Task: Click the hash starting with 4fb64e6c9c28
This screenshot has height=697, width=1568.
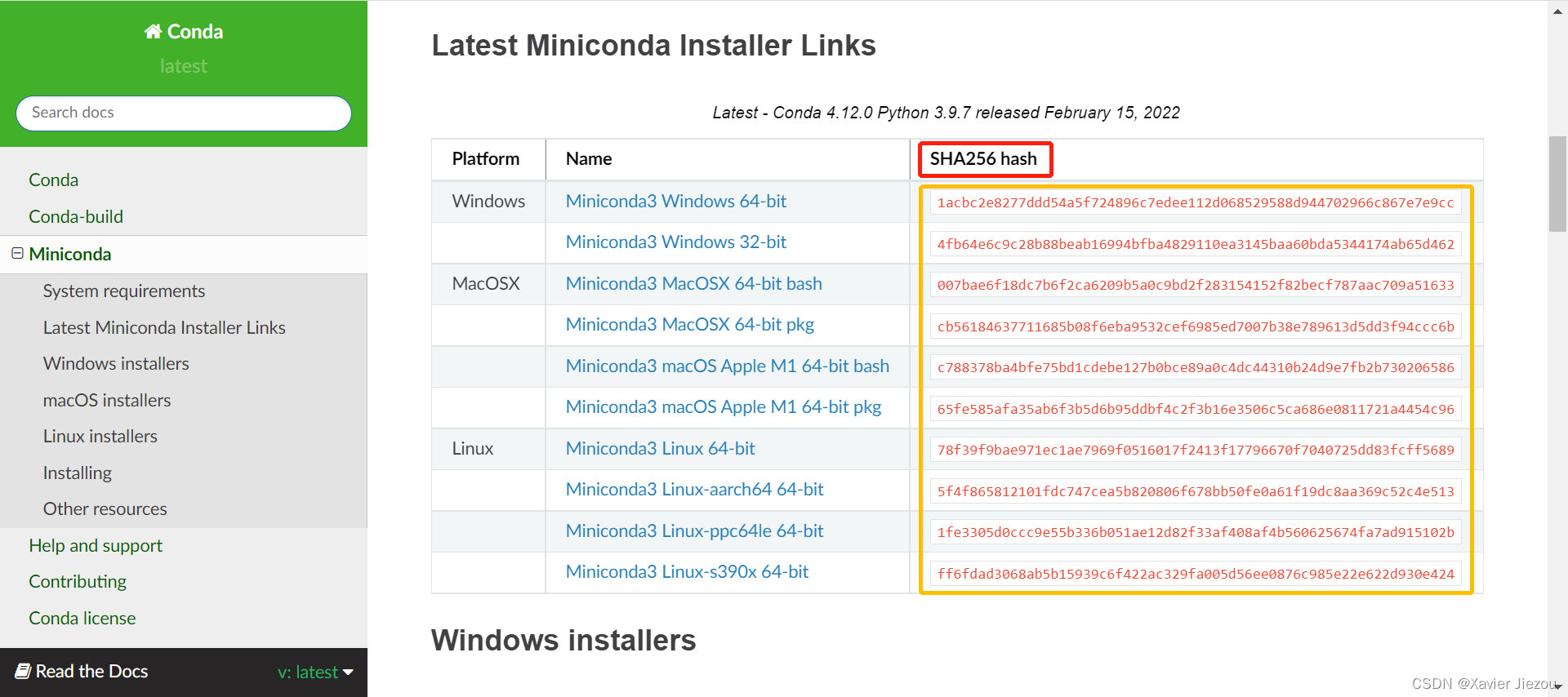Action: pyautogui.click(x=1196, y=244)
